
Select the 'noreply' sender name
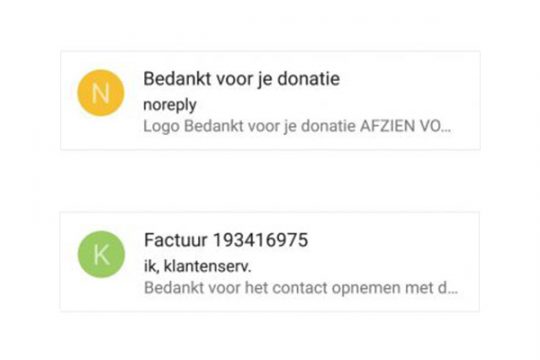click(x=170, y=105)
